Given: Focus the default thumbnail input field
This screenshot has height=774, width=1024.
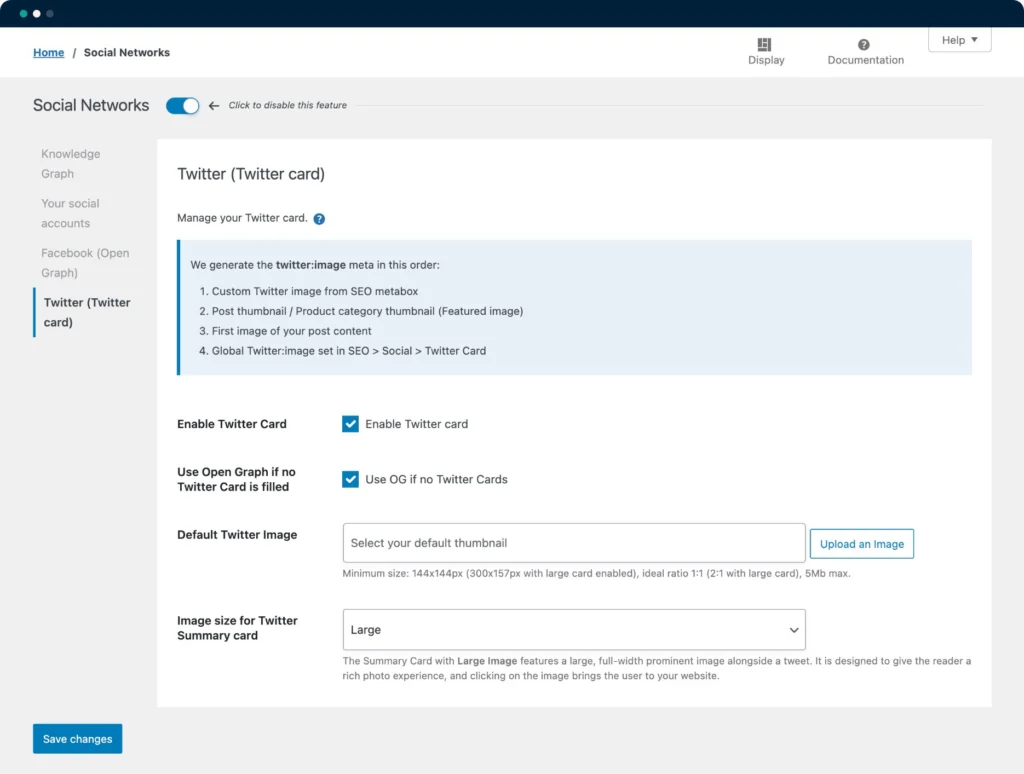Looking at the screenshot, I should [x=573, y=543].
